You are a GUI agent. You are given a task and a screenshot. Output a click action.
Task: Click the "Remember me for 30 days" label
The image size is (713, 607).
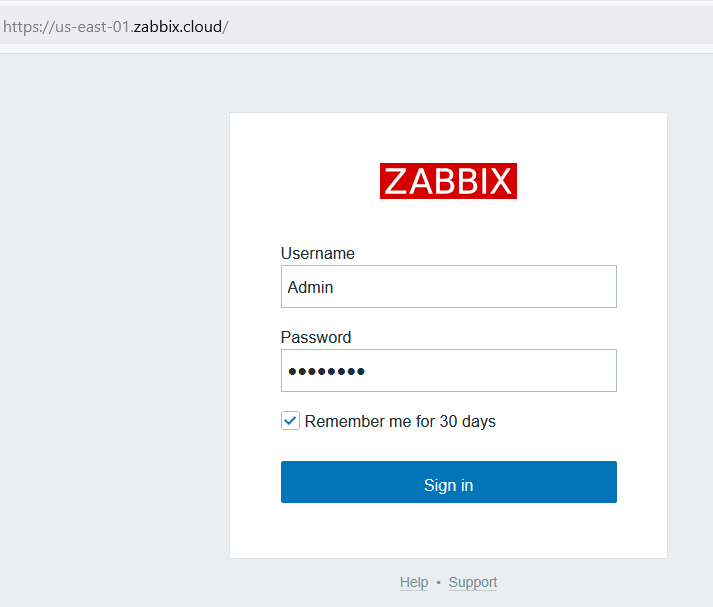tap(400, 422)
